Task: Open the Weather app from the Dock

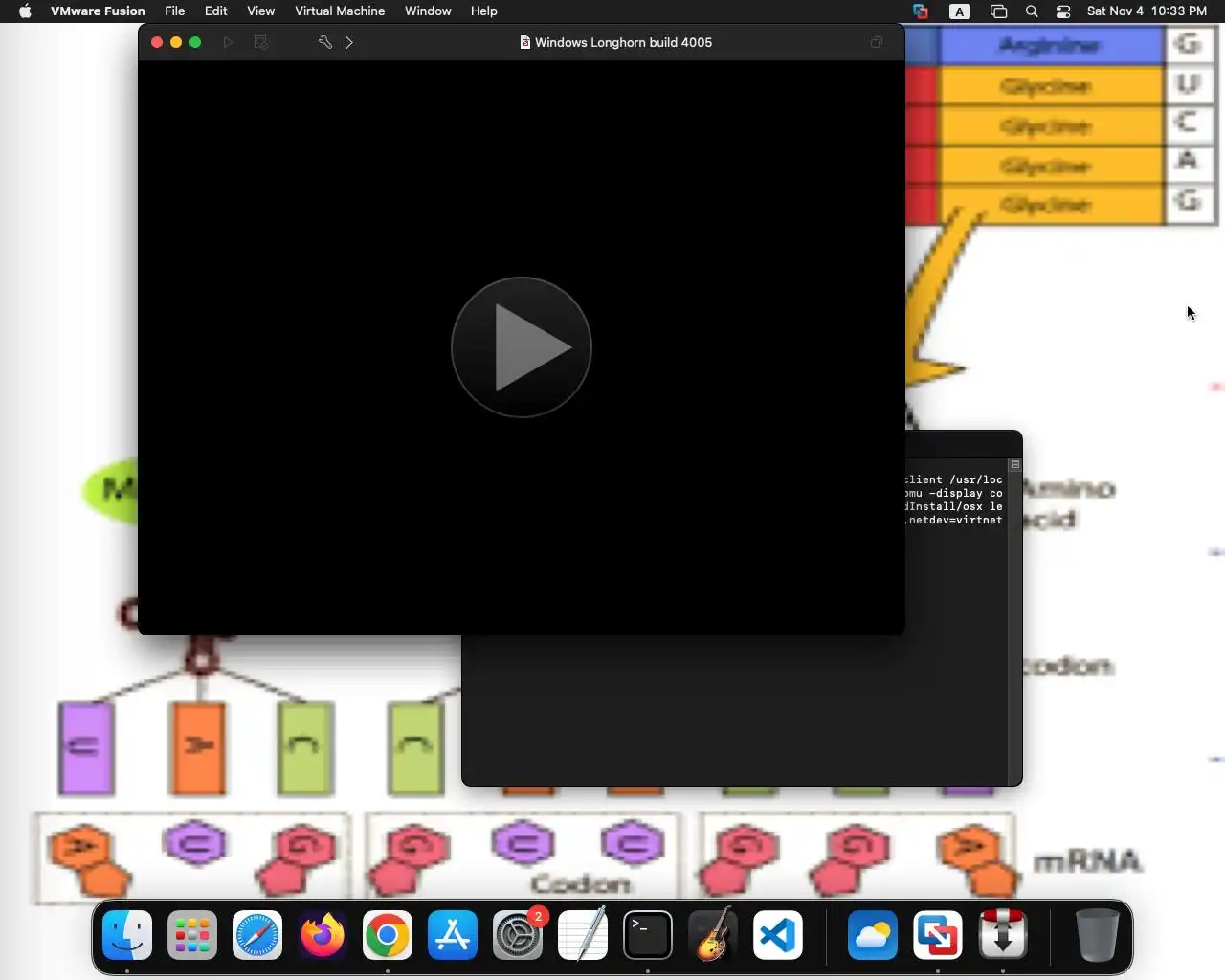Action: [x=873, y=935]
